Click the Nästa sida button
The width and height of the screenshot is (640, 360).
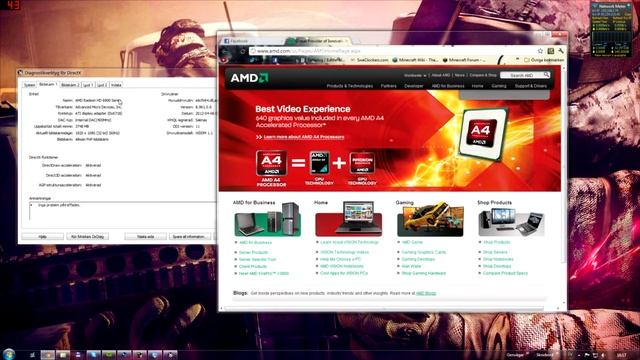click(x=145, y=236)
